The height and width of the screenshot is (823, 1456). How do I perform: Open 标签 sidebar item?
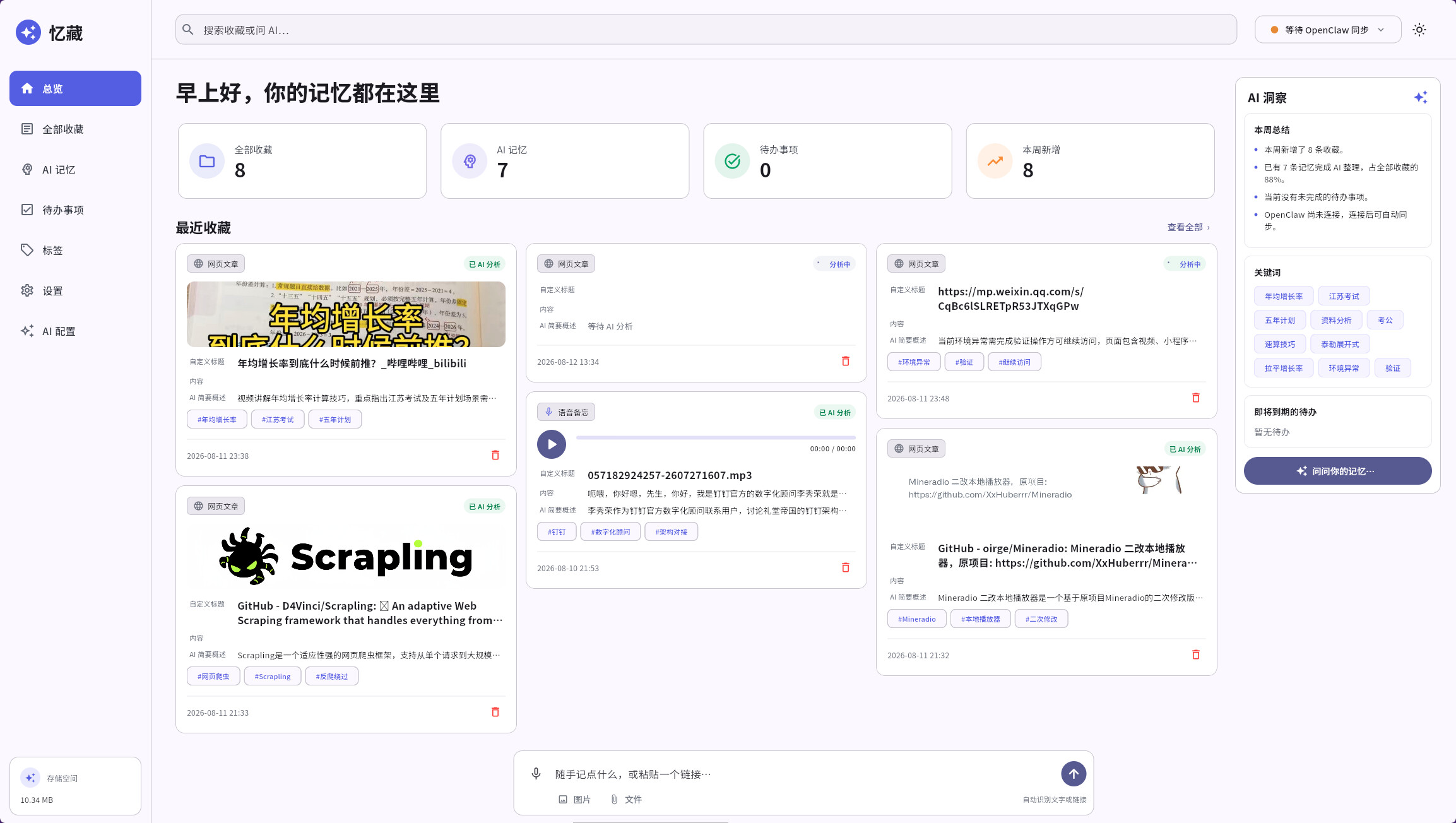coord(75,250)
